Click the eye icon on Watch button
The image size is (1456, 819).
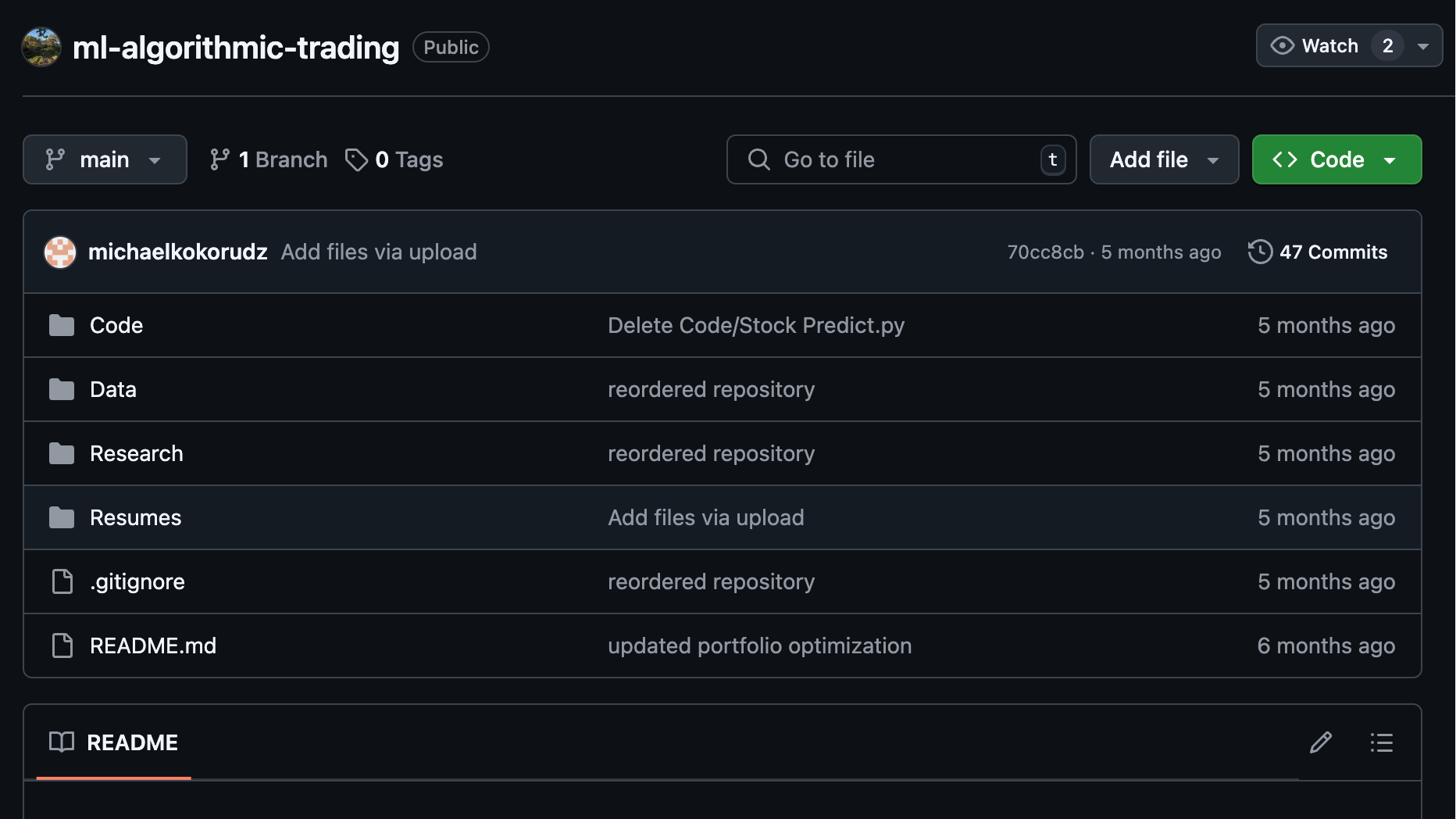pyautogui.click(x=1282, y=45)
